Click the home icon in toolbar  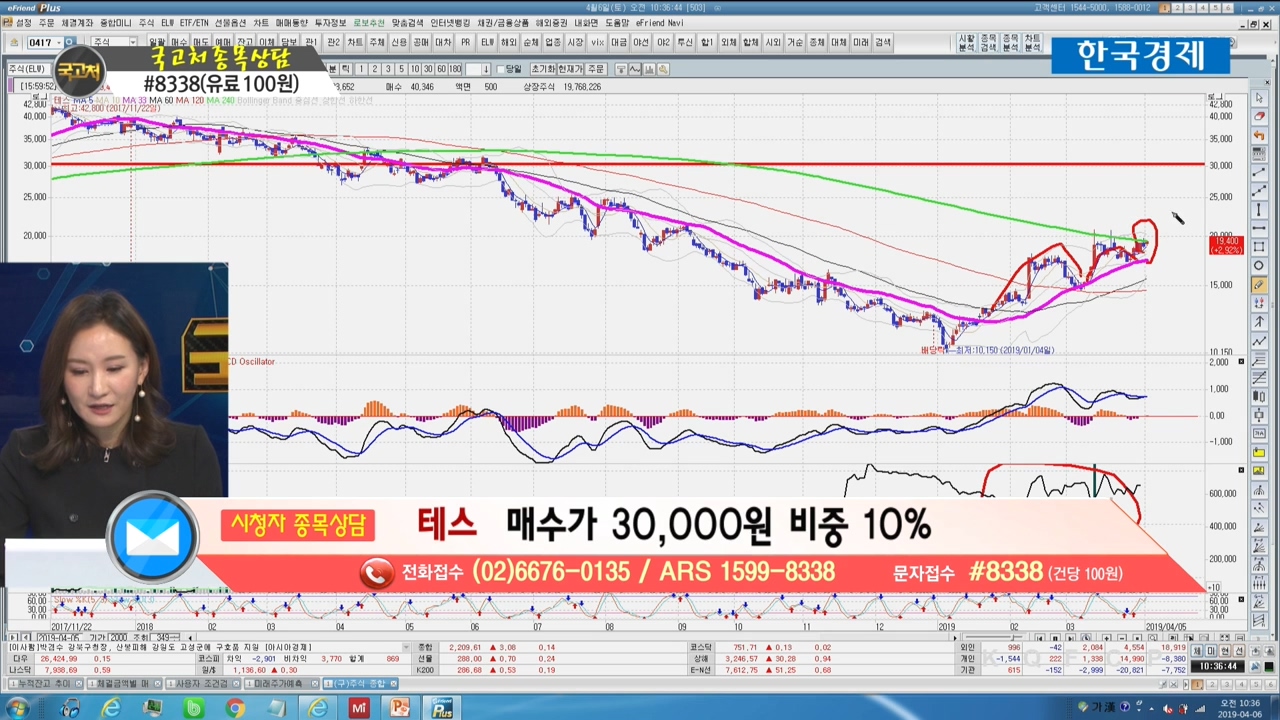14,43
